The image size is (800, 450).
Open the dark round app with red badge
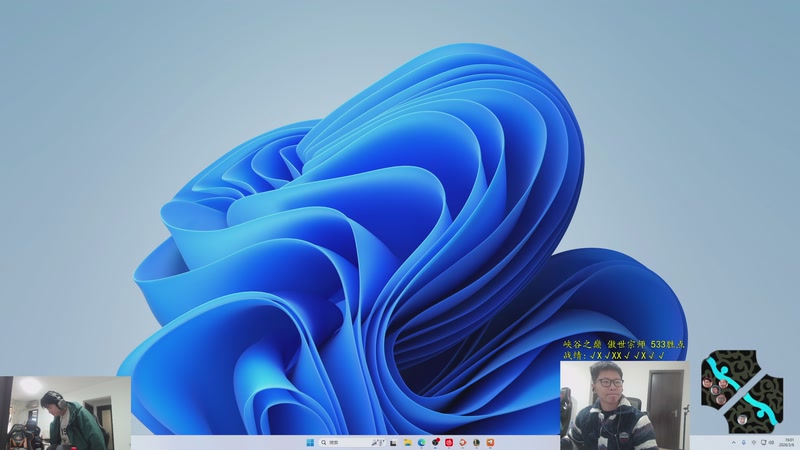(x=435, y=442)
